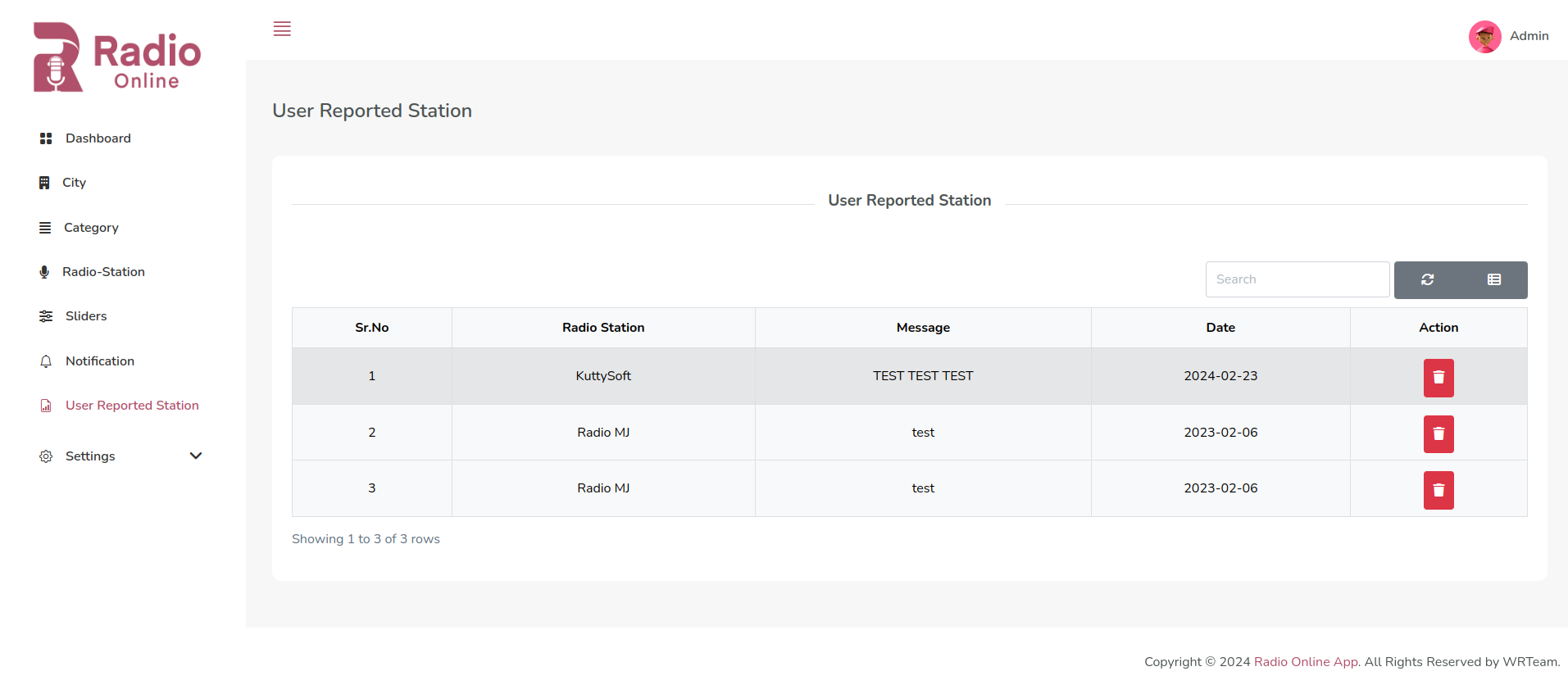The image size is (1568, 694).
Task: Click the serial number 1 cell
Action: point(372,376)
